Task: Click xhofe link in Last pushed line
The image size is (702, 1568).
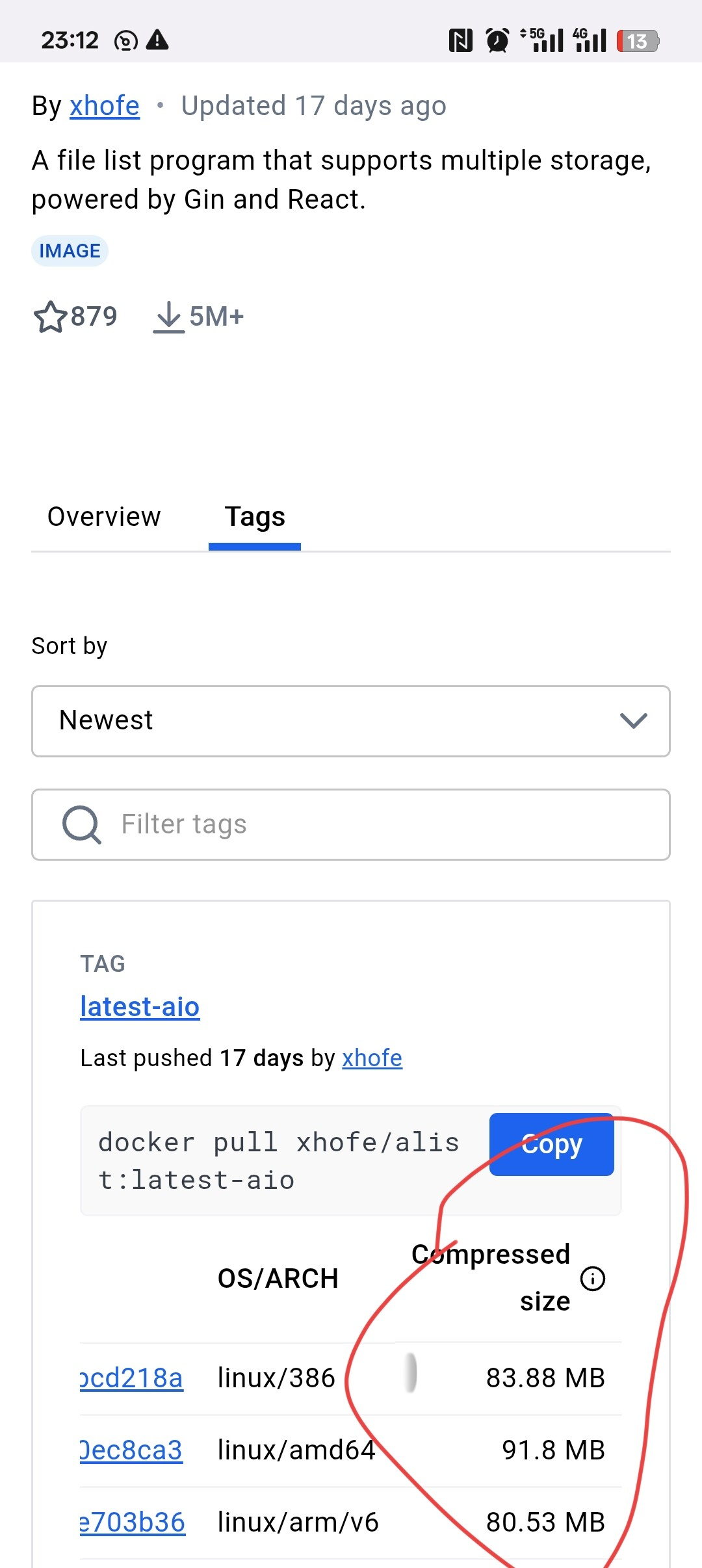Action: [x=372, y=1058]
